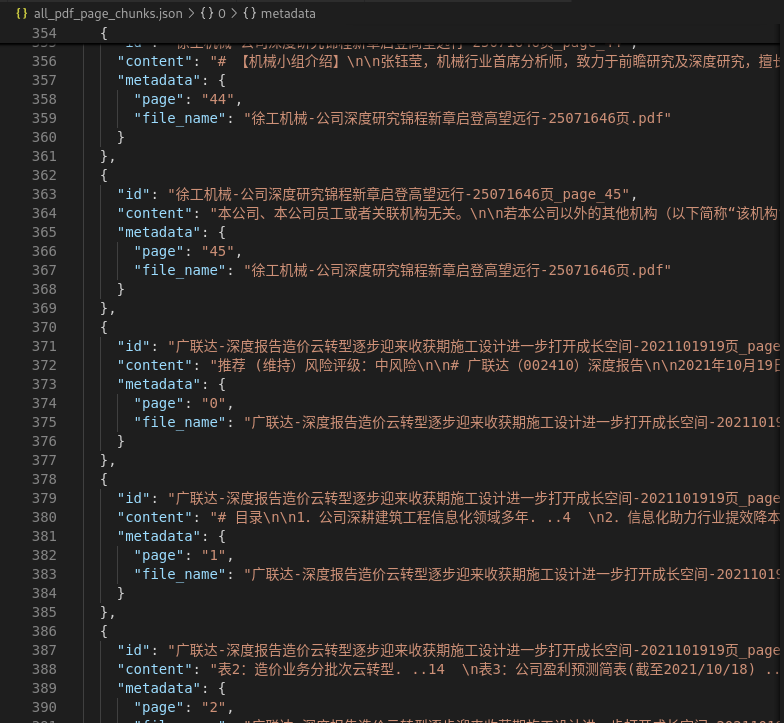This screenshot has height=723, width=784.
Task: Select the '0' breadcrumb segment
Action: pos(222,14)
